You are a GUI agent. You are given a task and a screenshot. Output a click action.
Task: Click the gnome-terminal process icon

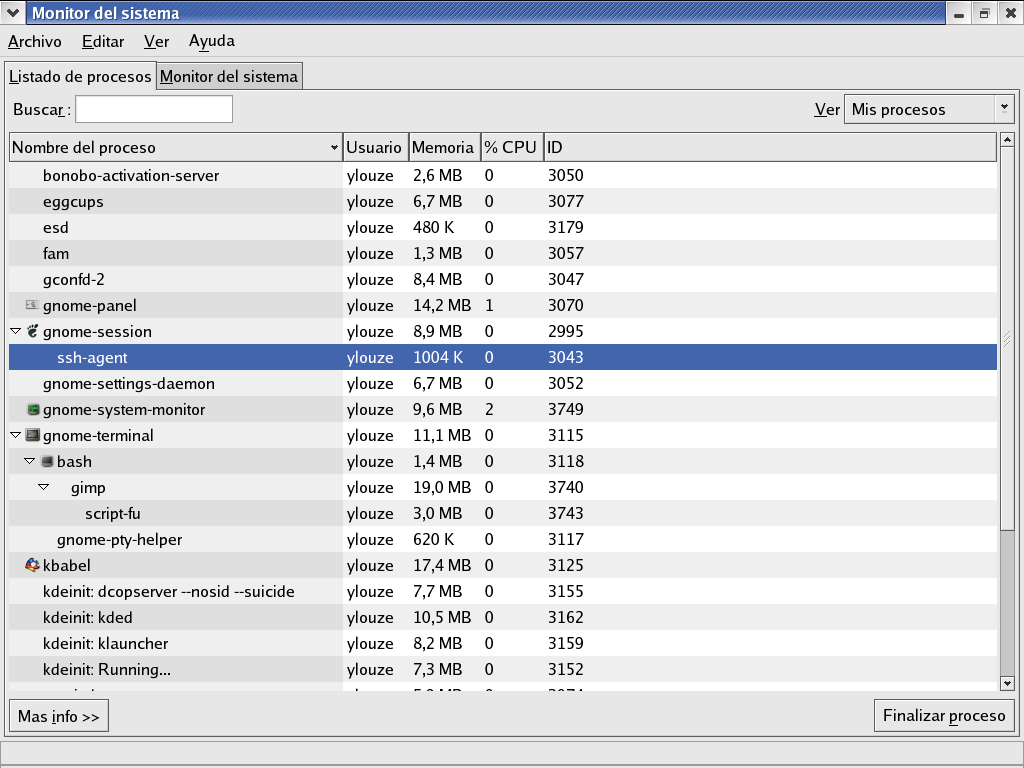tap(32, 435)
